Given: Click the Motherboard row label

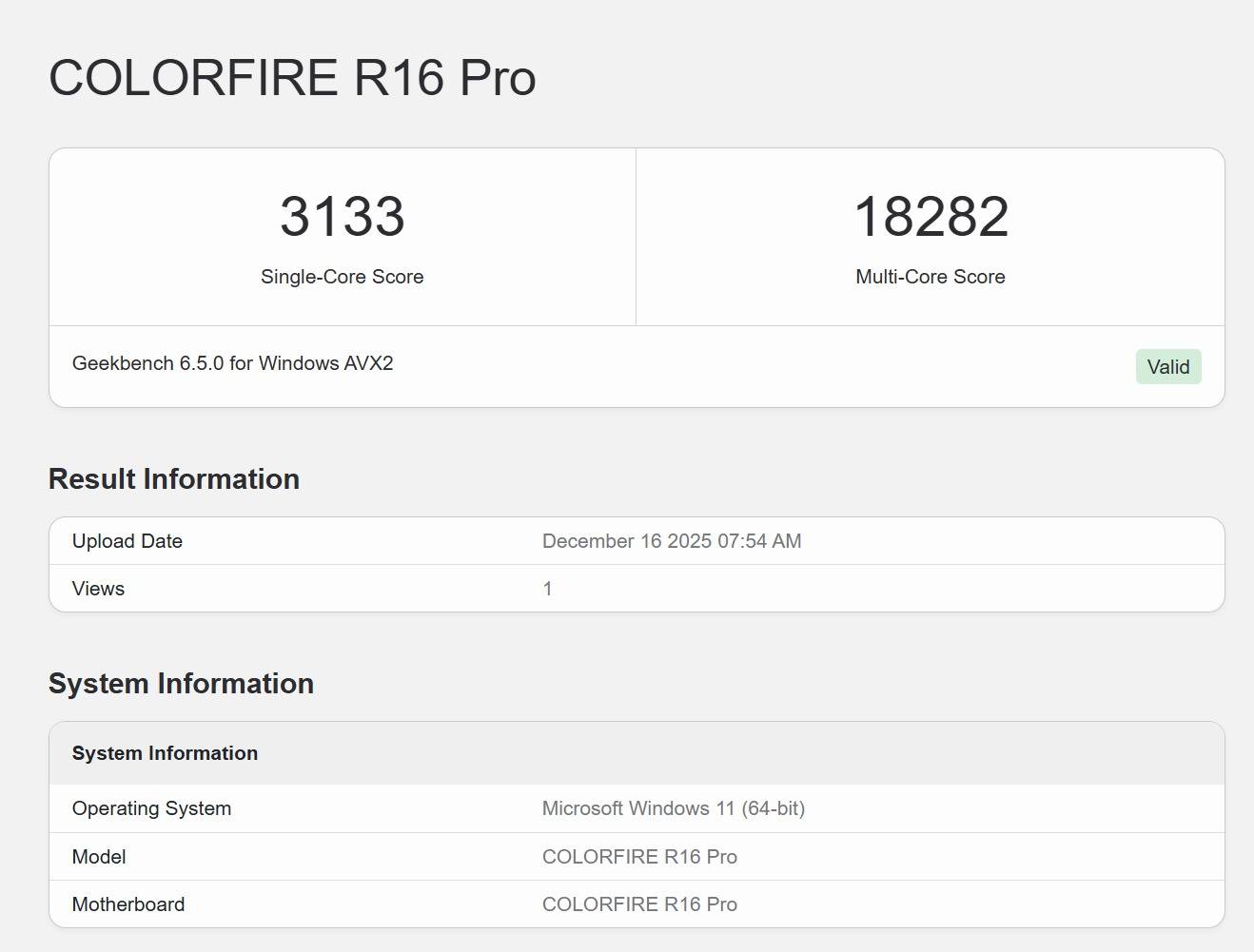Looking at the screenshot, I should (128, 904).
